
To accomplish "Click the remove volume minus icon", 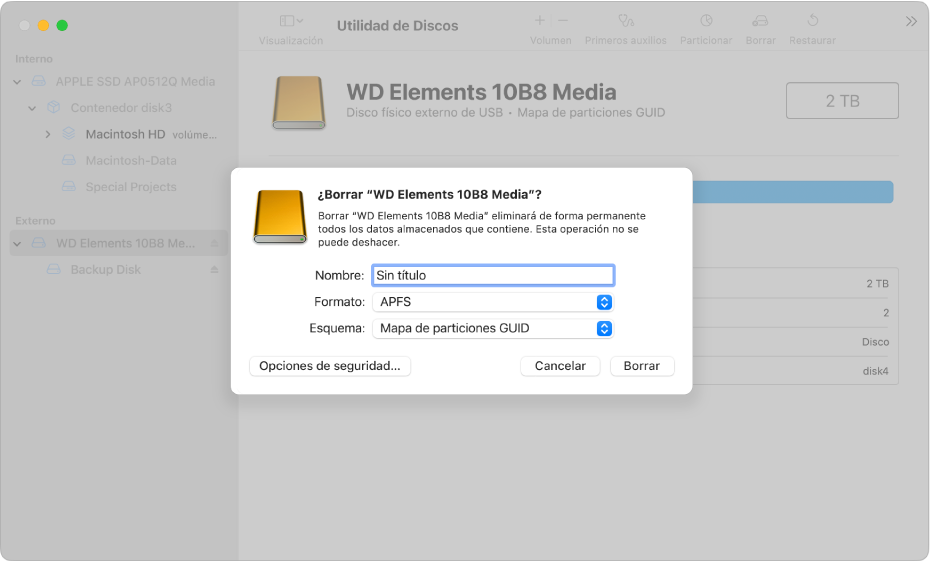I will (563, 21).
